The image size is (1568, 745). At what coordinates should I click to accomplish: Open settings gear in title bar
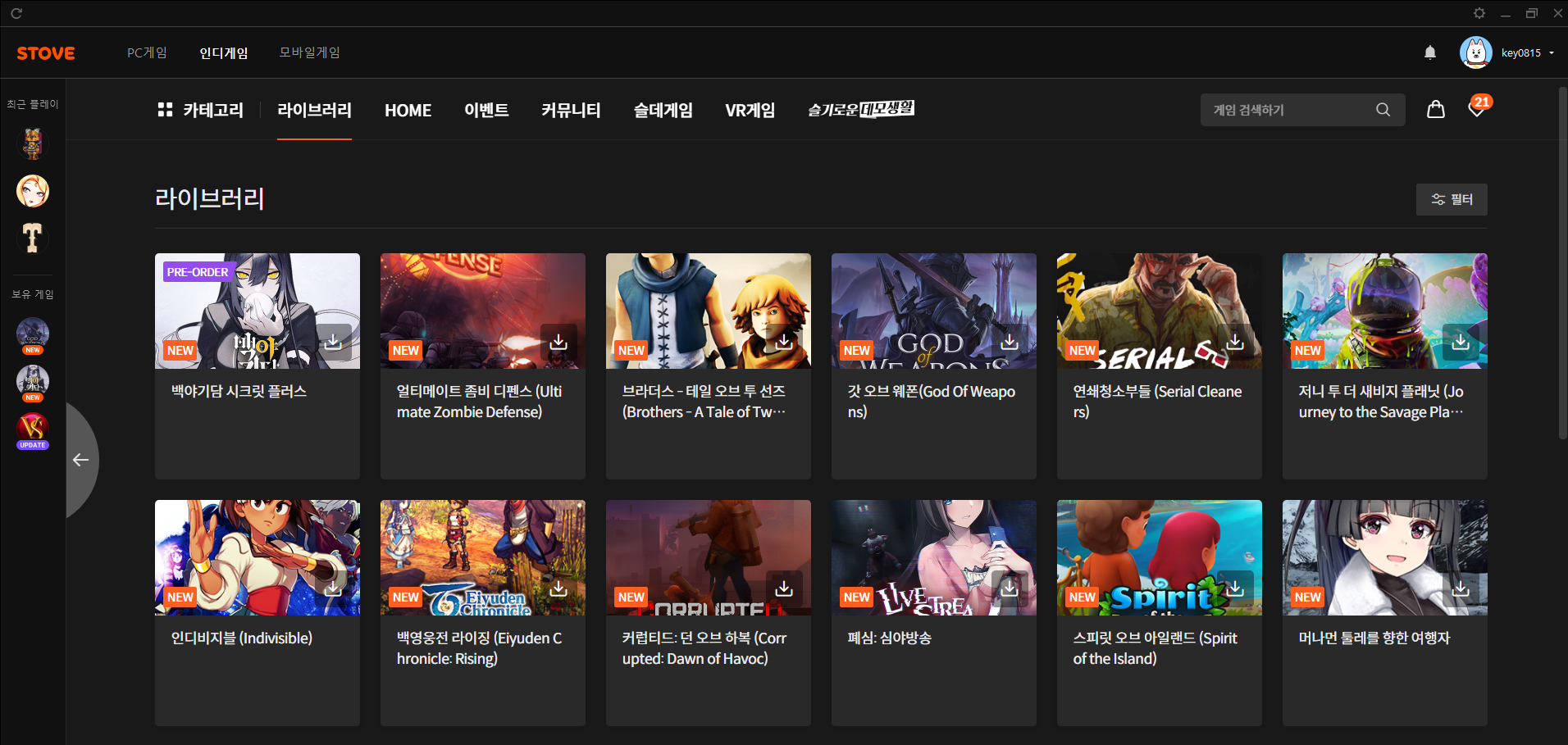[x=1479, y=13]
